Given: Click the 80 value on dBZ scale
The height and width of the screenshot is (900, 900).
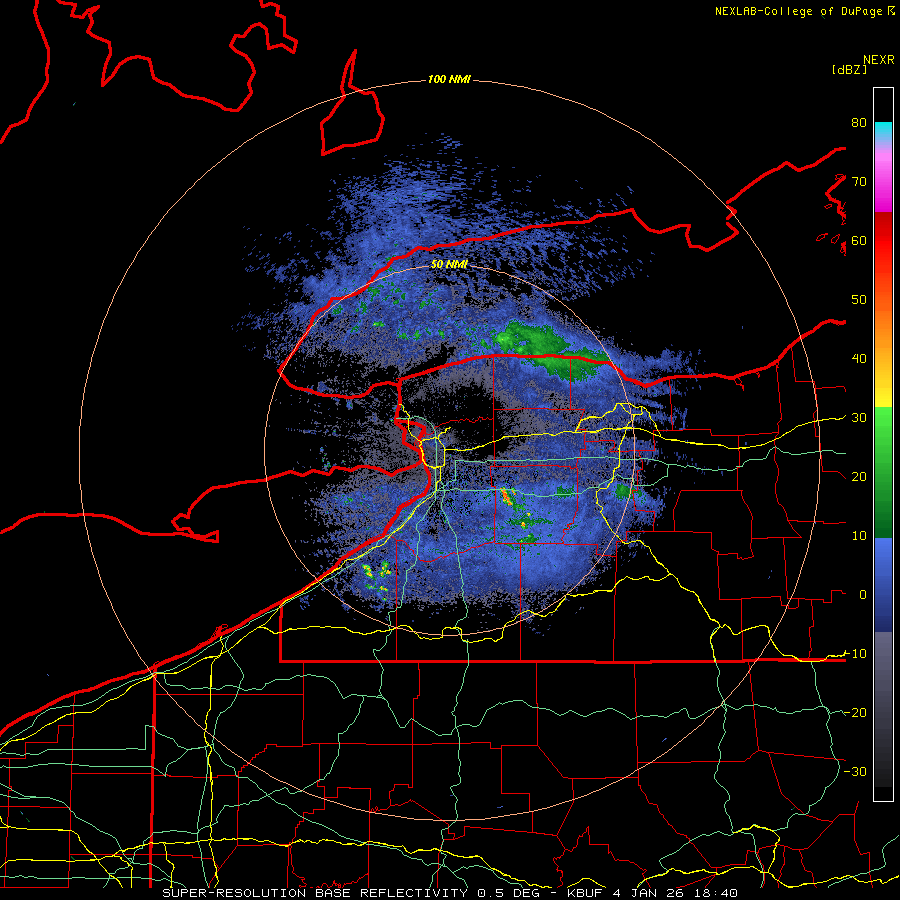Looking at the screenshot, I should [x=859, y=122].
